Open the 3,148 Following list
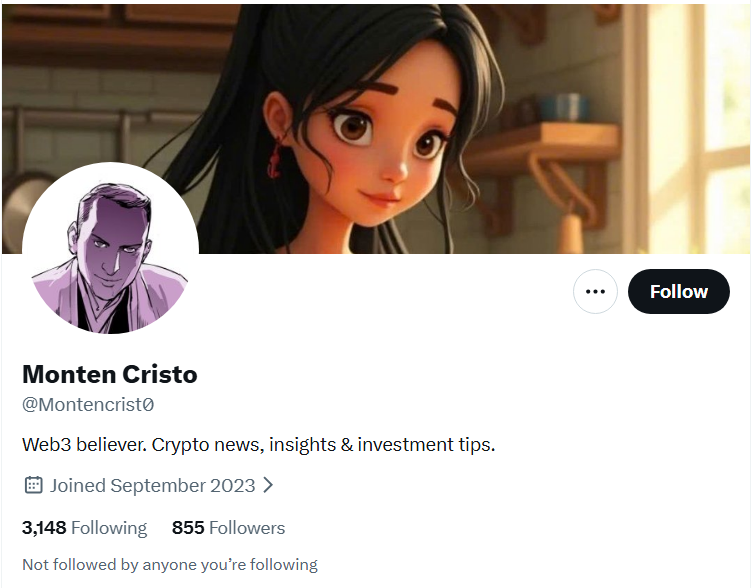755x588 pixels. click(84, 528)
